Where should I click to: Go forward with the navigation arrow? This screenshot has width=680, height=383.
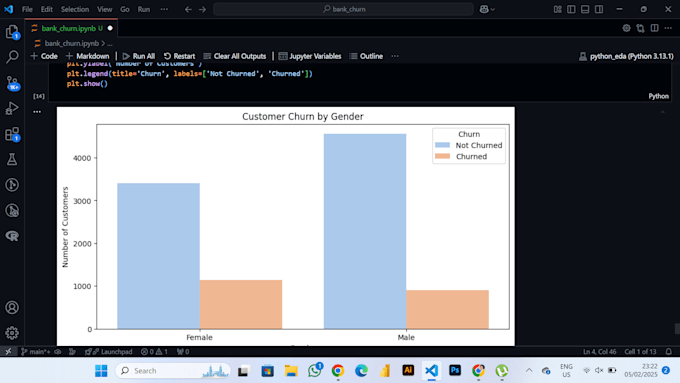point(203,9)
